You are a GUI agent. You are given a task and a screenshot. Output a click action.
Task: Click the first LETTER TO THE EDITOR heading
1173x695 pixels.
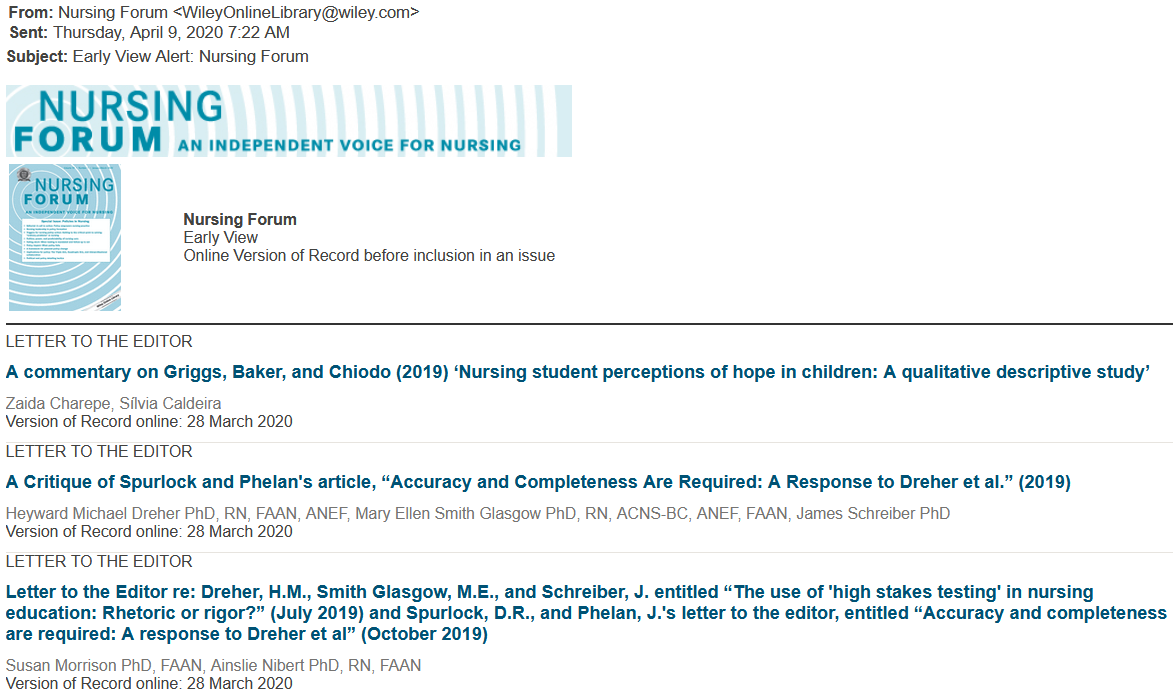pos(99,341)
